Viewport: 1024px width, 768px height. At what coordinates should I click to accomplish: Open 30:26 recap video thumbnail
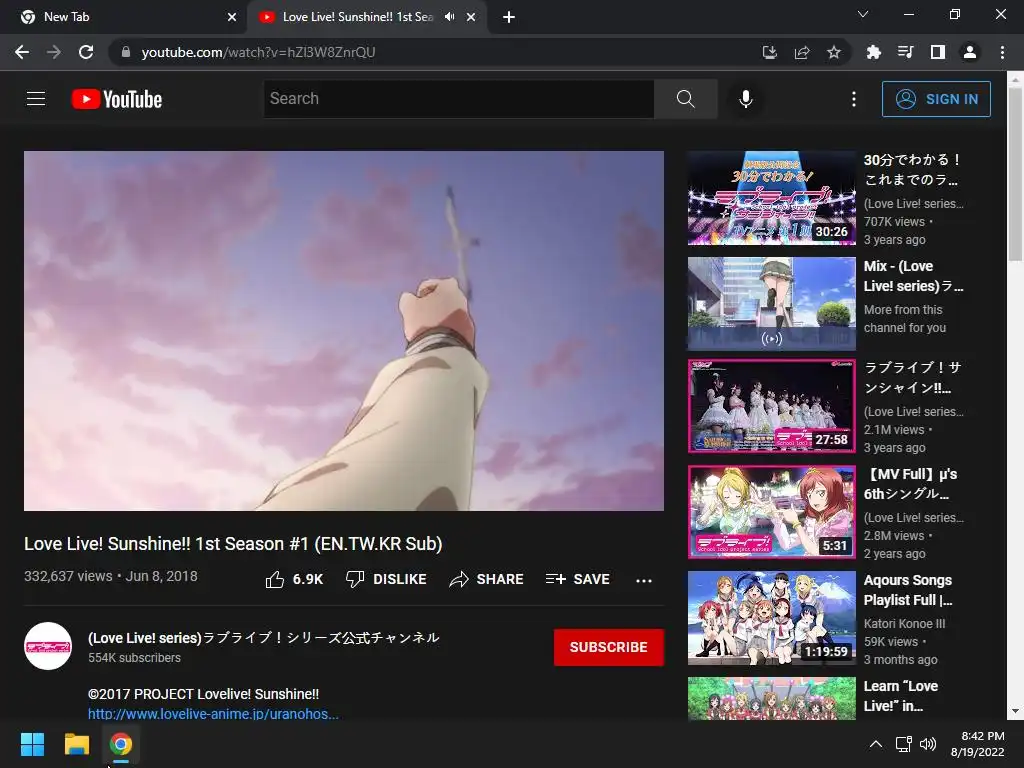(771, 198)
